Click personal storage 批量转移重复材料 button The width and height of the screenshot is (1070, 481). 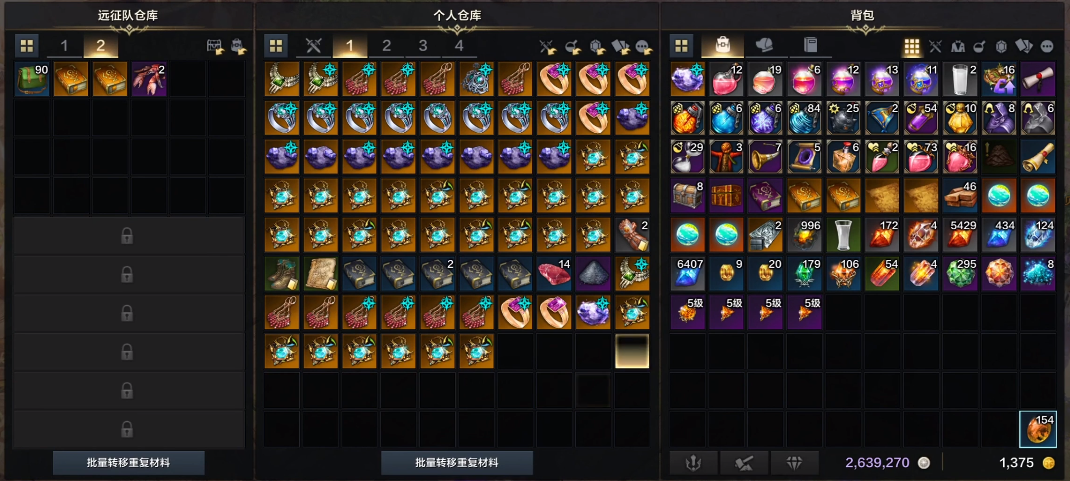tap(457, 463)
